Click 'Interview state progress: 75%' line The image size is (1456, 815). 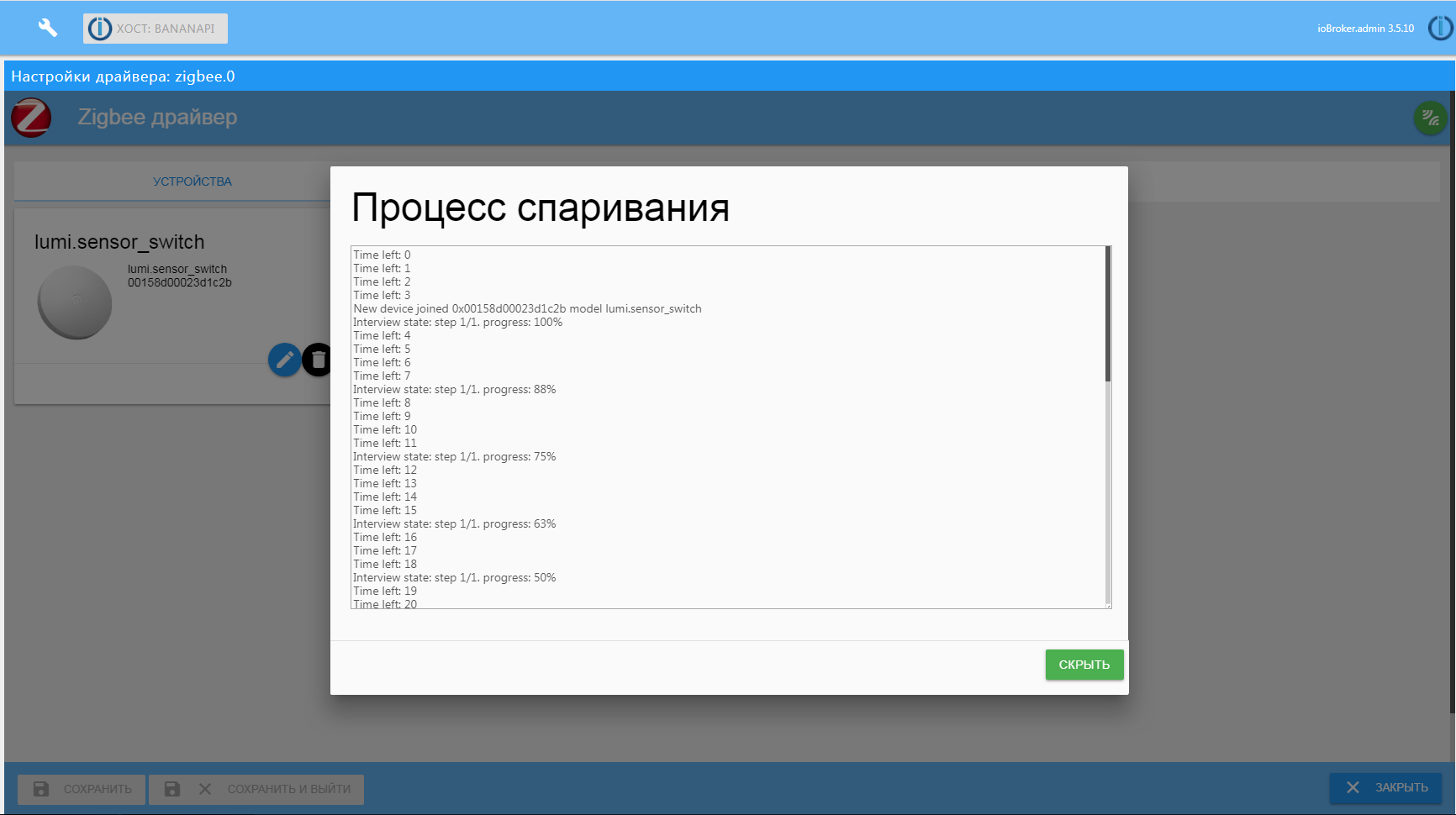point(454,456)
